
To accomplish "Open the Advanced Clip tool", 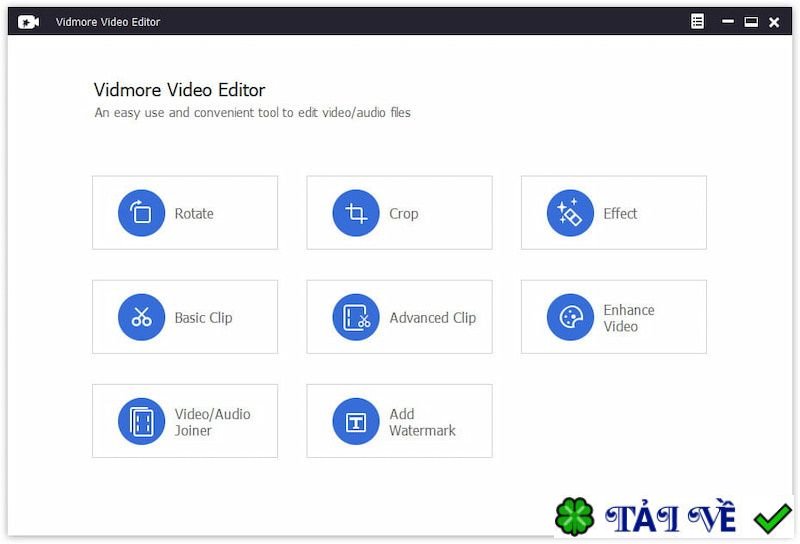I will pos(399,317).
